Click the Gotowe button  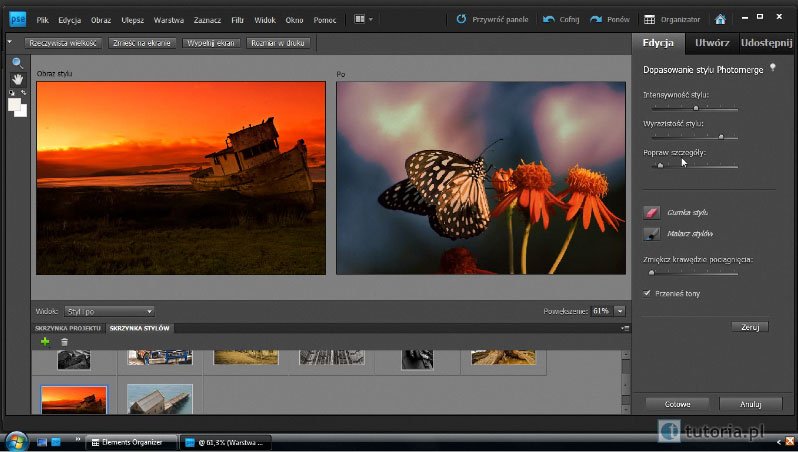pos(677,404)
